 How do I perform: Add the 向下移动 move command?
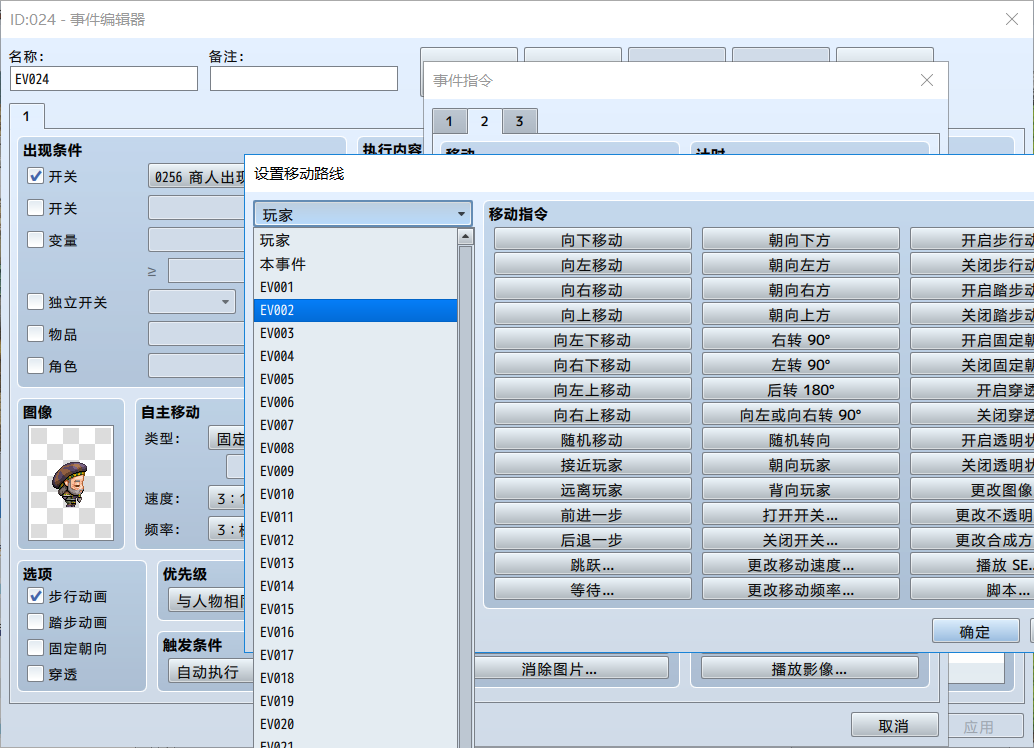[592, 240]
